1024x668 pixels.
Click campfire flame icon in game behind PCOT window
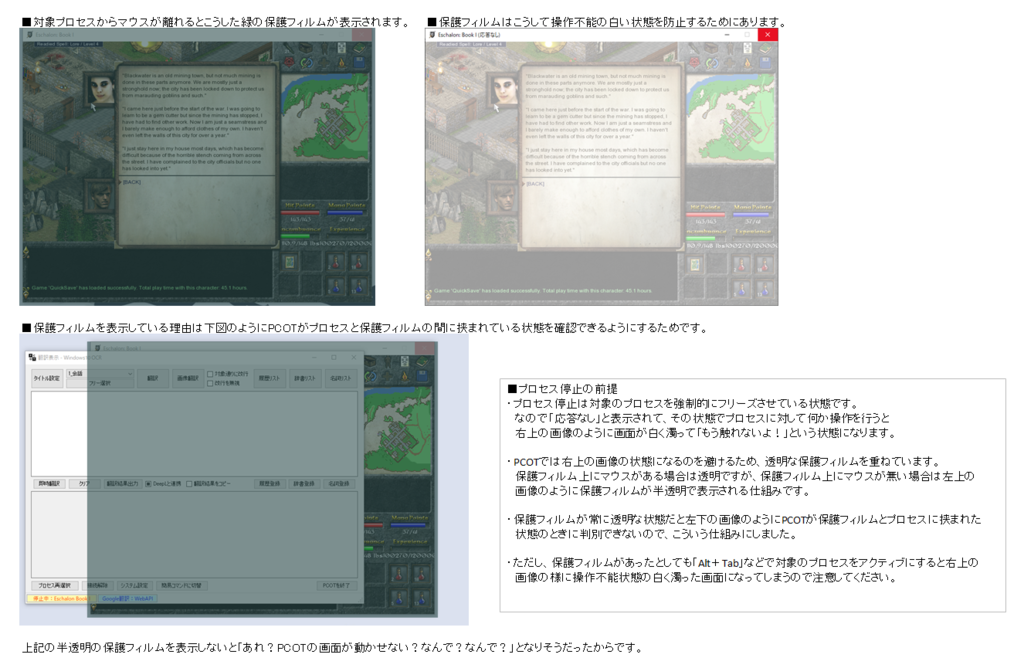coord(405,376)
